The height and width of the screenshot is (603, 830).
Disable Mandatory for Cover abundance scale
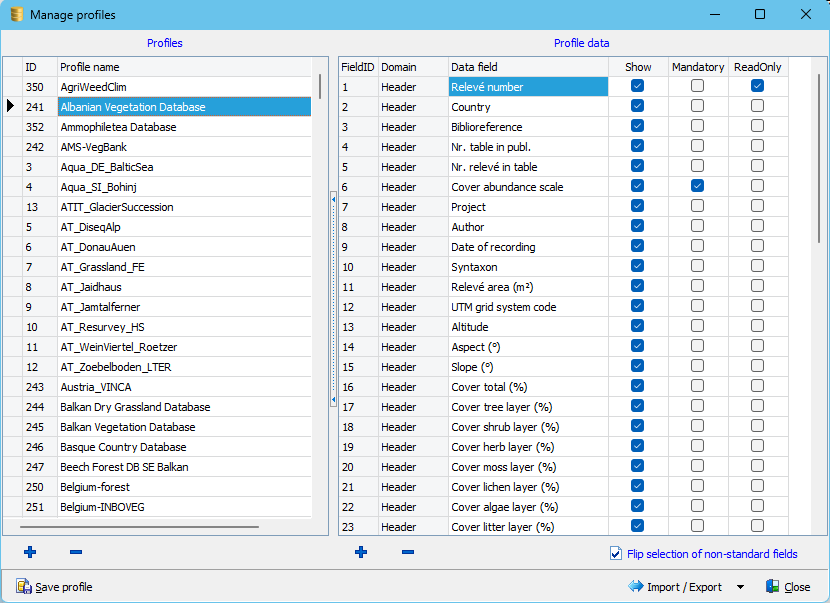[x=697, y=187]
